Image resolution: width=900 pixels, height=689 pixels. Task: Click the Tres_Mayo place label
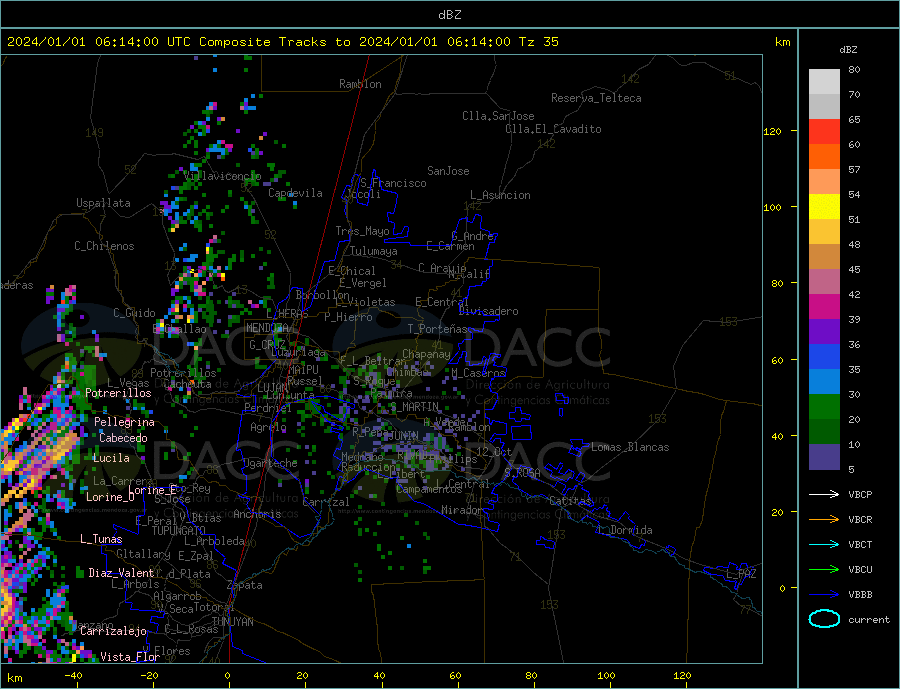pos(362,231)
